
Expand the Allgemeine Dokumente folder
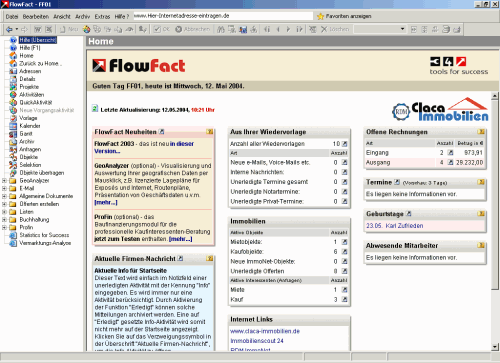pyautogui.click(x=4, y=196)
